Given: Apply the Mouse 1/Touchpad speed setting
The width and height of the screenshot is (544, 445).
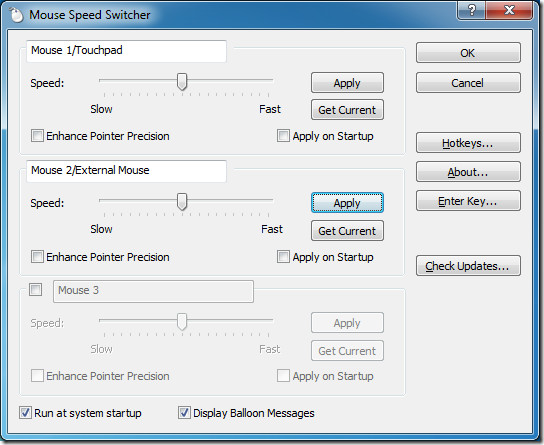Looking at the screenshot, I should click(347, 83).
